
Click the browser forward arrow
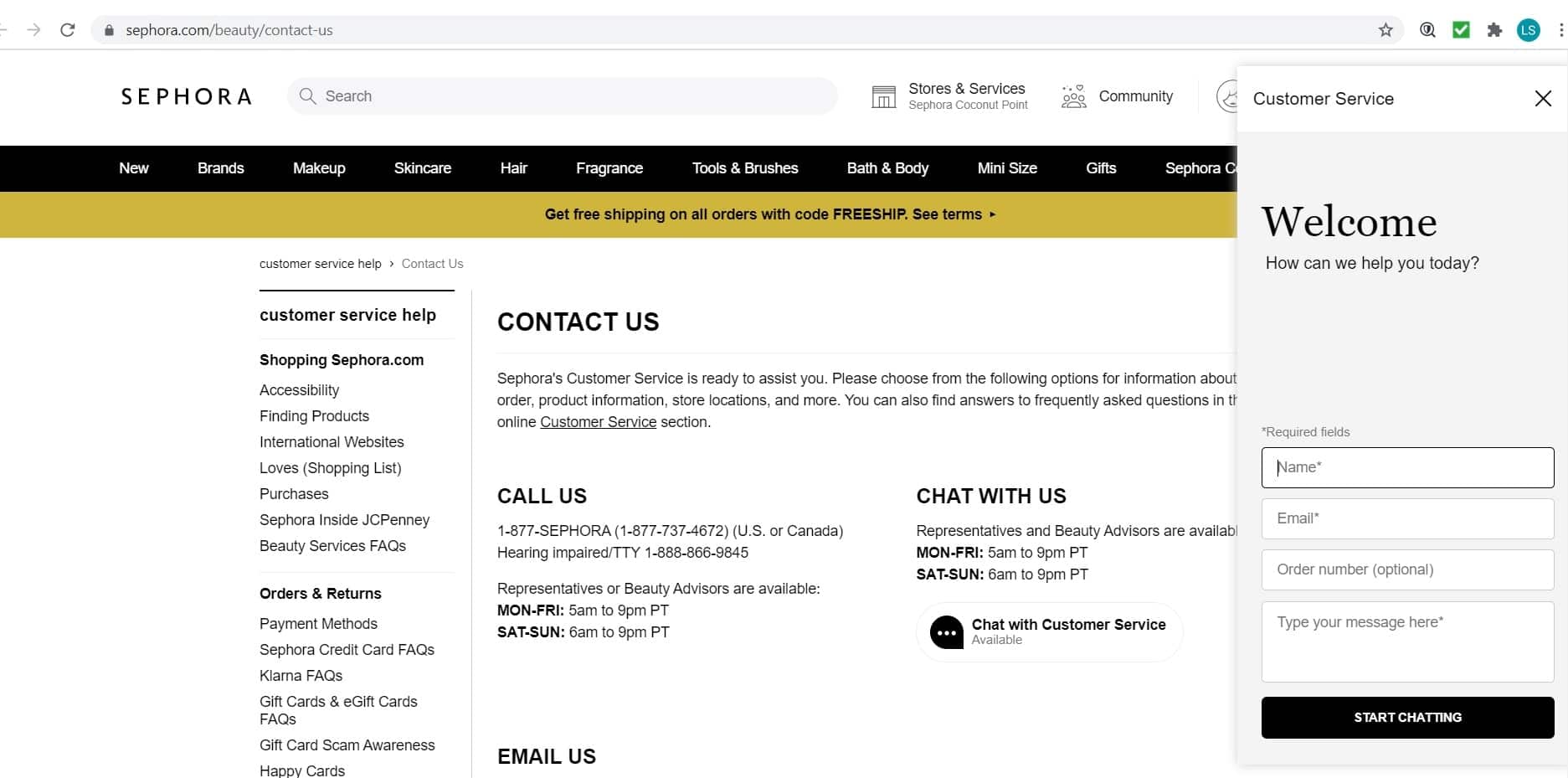33,30
